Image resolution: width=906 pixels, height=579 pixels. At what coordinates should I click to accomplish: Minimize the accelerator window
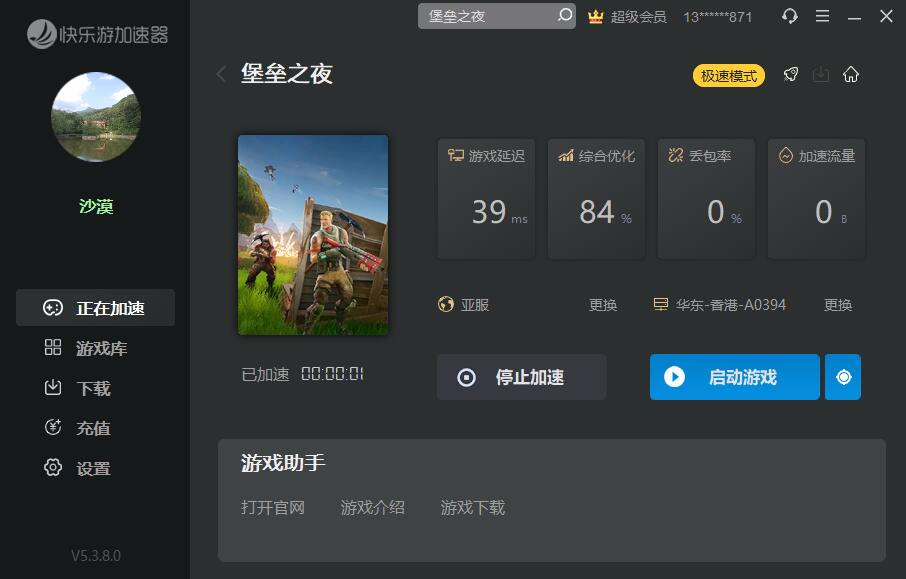tap(854, 17)
